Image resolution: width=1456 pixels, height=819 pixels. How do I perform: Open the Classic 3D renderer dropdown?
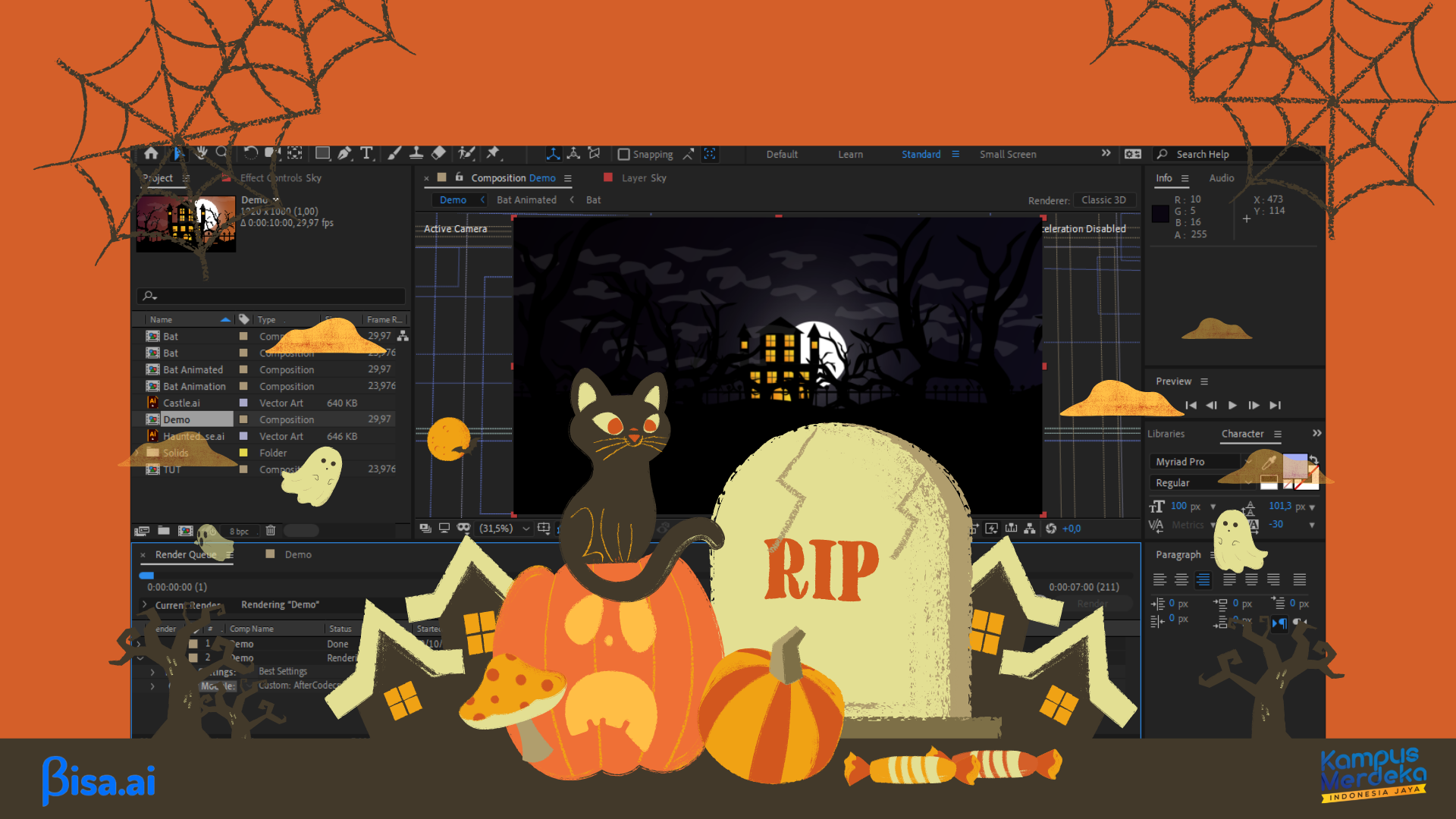point(1105,200)
